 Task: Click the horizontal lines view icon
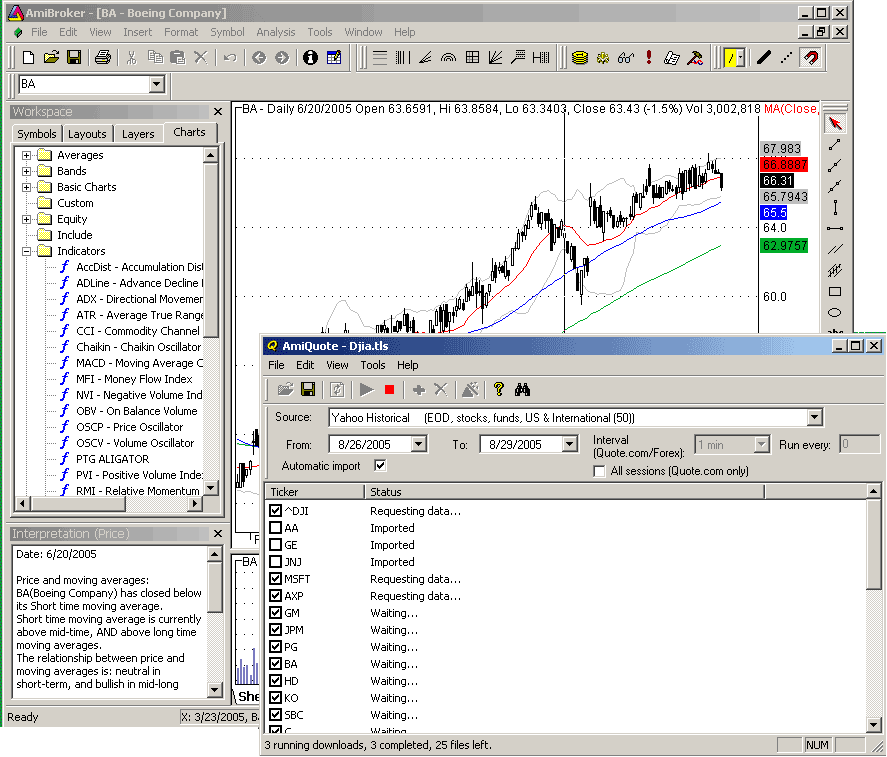(x=380, y=57)
